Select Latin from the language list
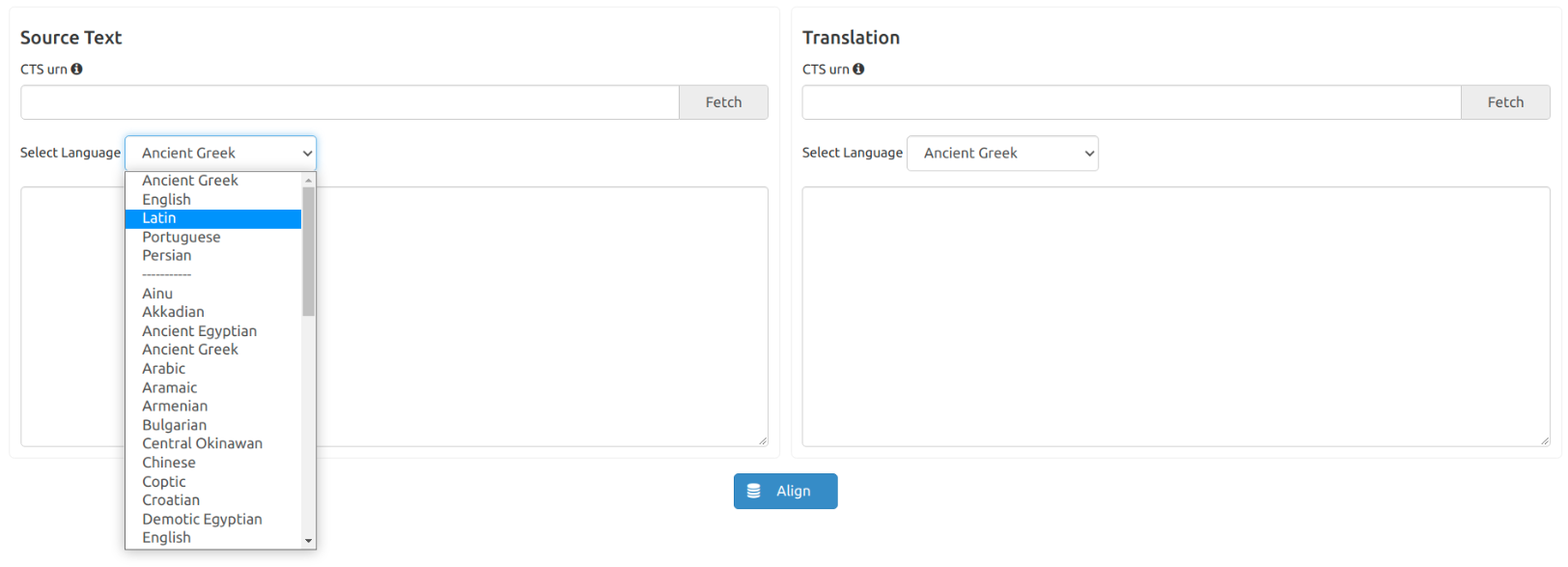Image resolution: width=1568 pixels, height=567 pixels. click(159, 218)
